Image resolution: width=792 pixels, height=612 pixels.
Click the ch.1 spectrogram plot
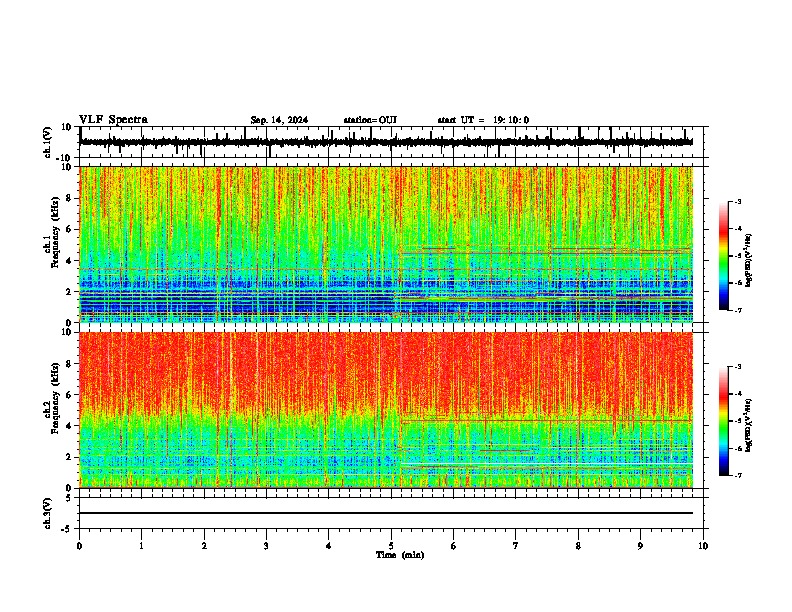tap(386, 244)
